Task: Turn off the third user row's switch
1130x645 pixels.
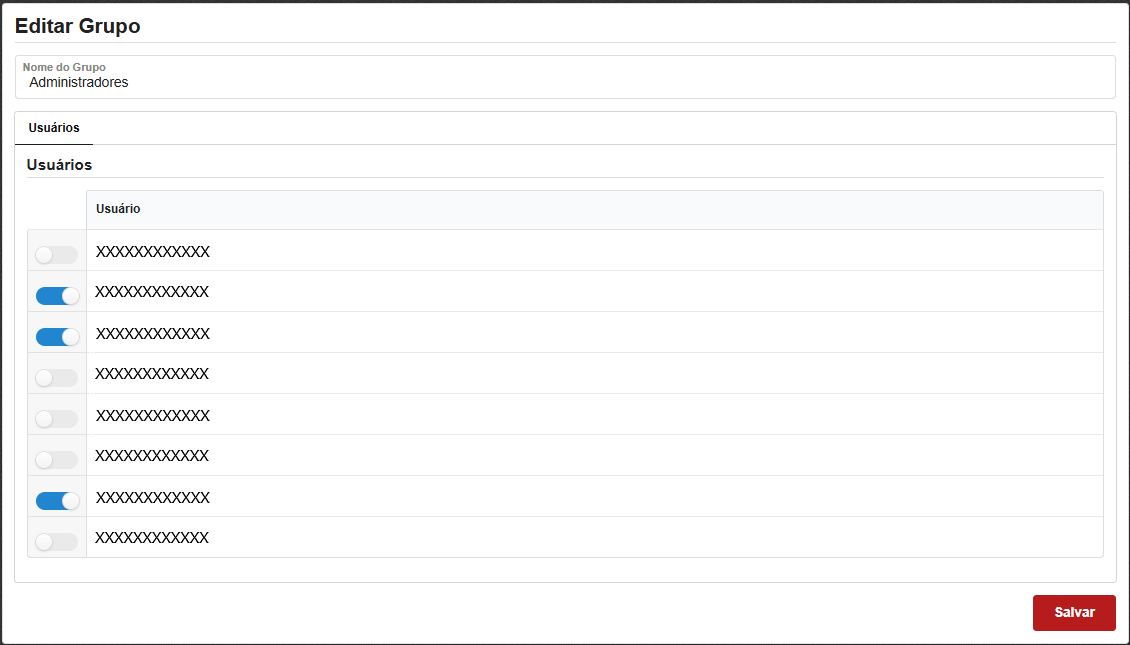Action: coord(57,337)
